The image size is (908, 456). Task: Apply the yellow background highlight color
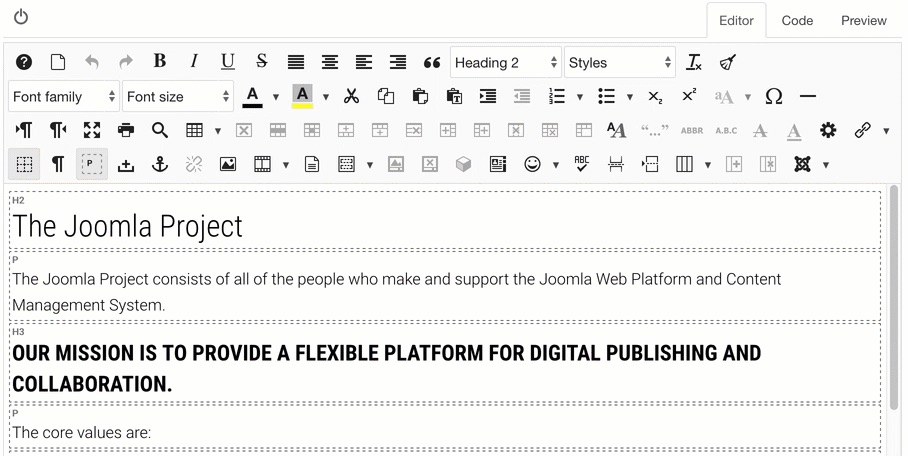302,96
